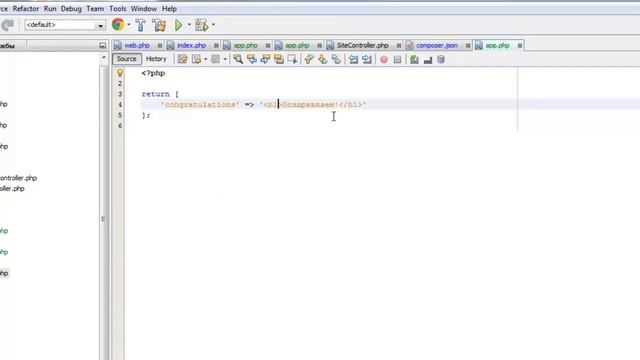Select the oller.php file in tree

point(12,189)
